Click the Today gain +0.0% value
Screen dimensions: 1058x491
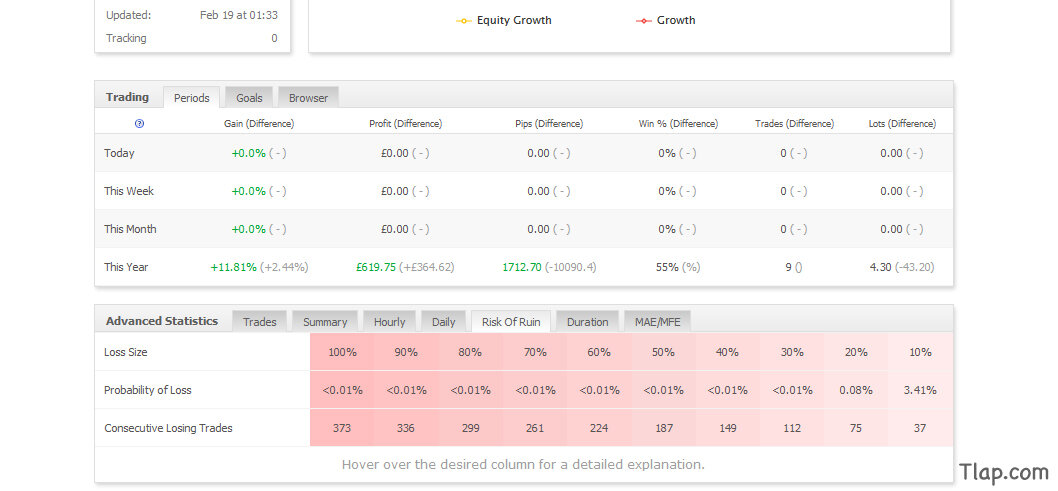coord(248,153)
